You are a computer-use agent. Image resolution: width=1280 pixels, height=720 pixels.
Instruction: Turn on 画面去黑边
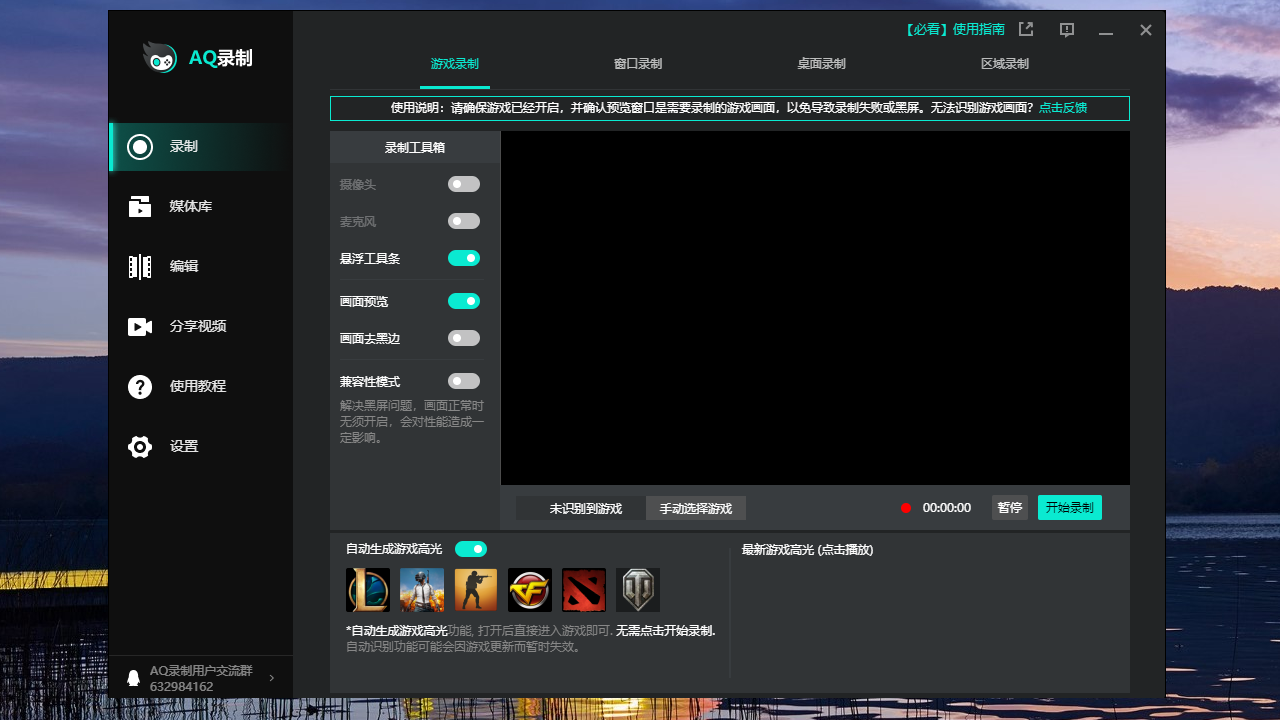coord(463,338)
